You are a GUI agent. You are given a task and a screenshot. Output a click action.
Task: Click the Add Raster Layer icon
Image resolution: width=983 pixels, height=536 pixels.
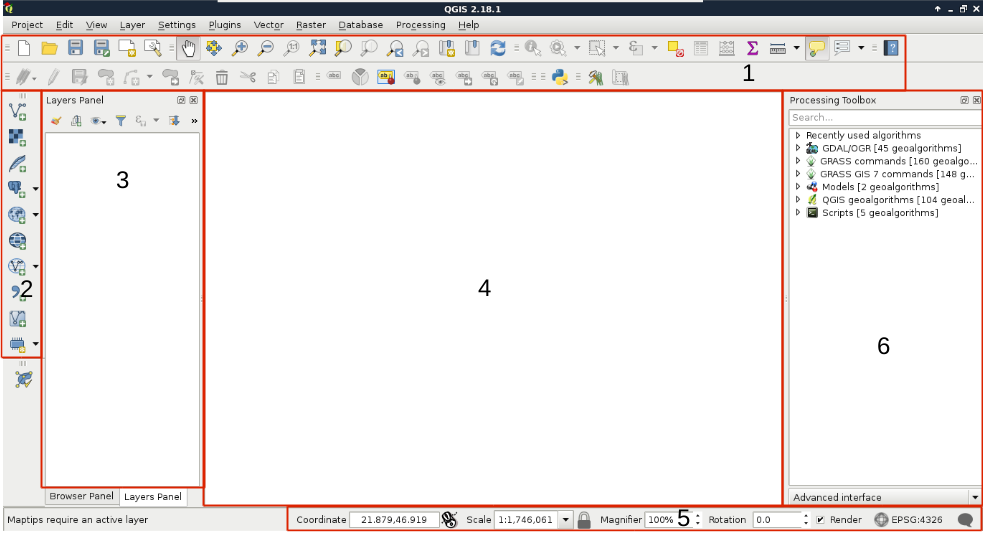pos(17,137)
